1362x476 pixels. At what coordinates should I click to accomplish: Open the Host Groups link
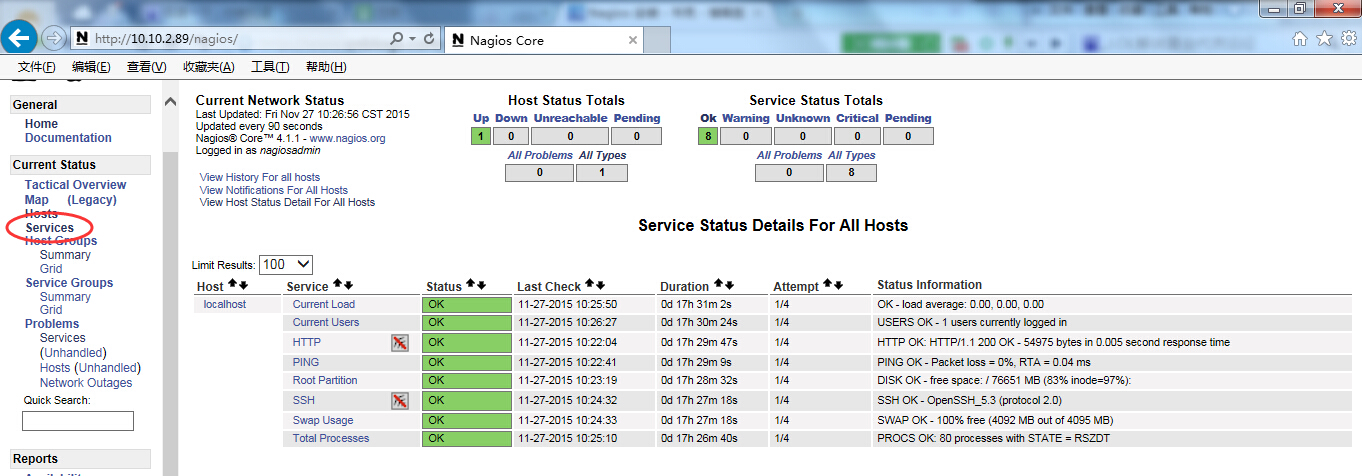click(61, 241)
